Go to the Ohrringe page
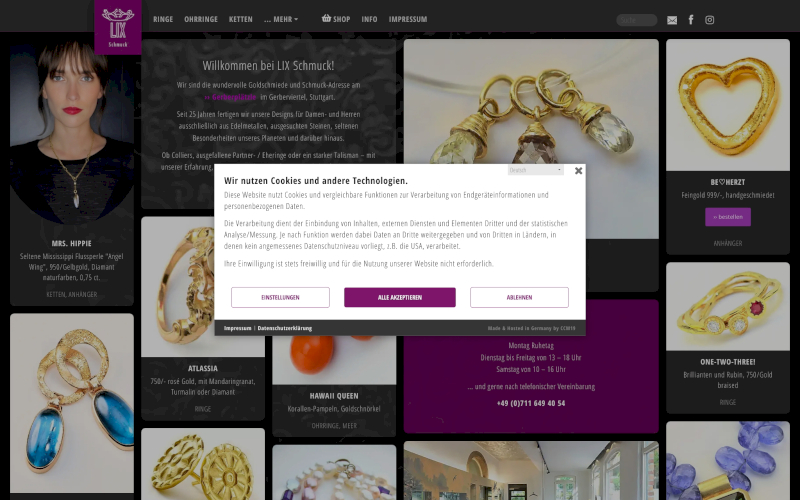This screenshot has width=800, height=500. [x=201, y=19]
